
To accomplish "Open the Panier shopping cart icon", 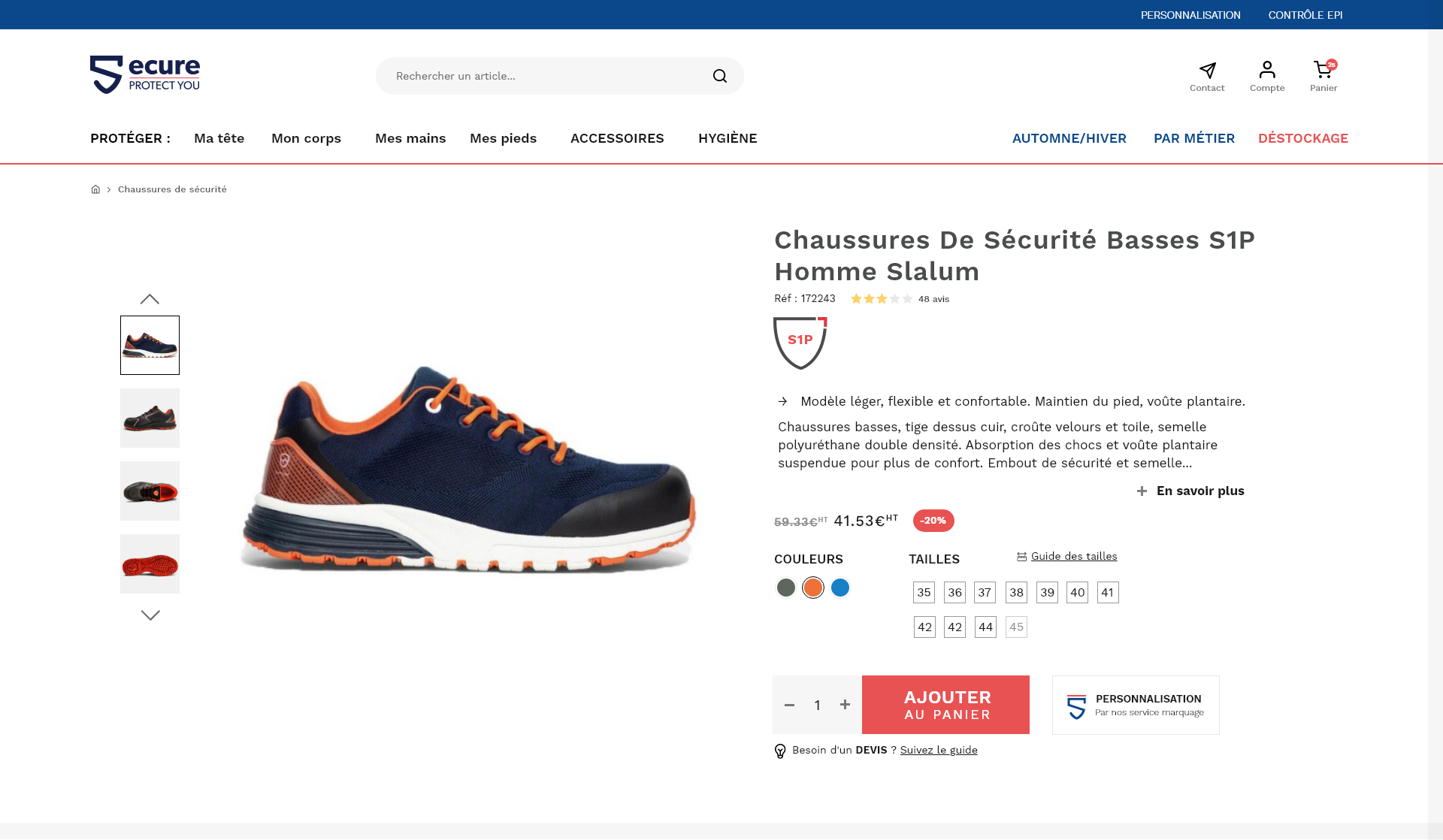I will click(1323, 71).
